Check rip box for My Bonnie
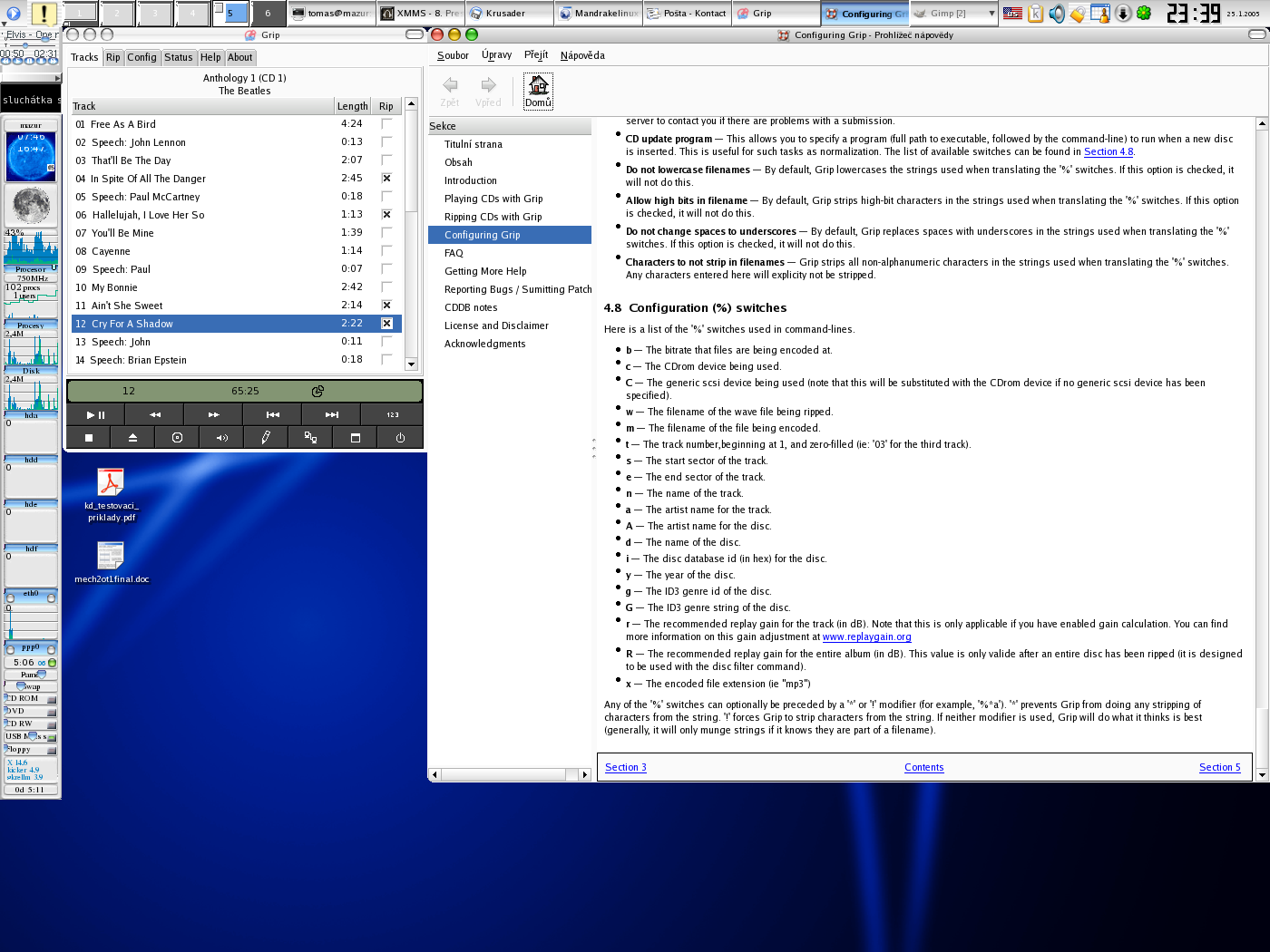 (386, 287)
